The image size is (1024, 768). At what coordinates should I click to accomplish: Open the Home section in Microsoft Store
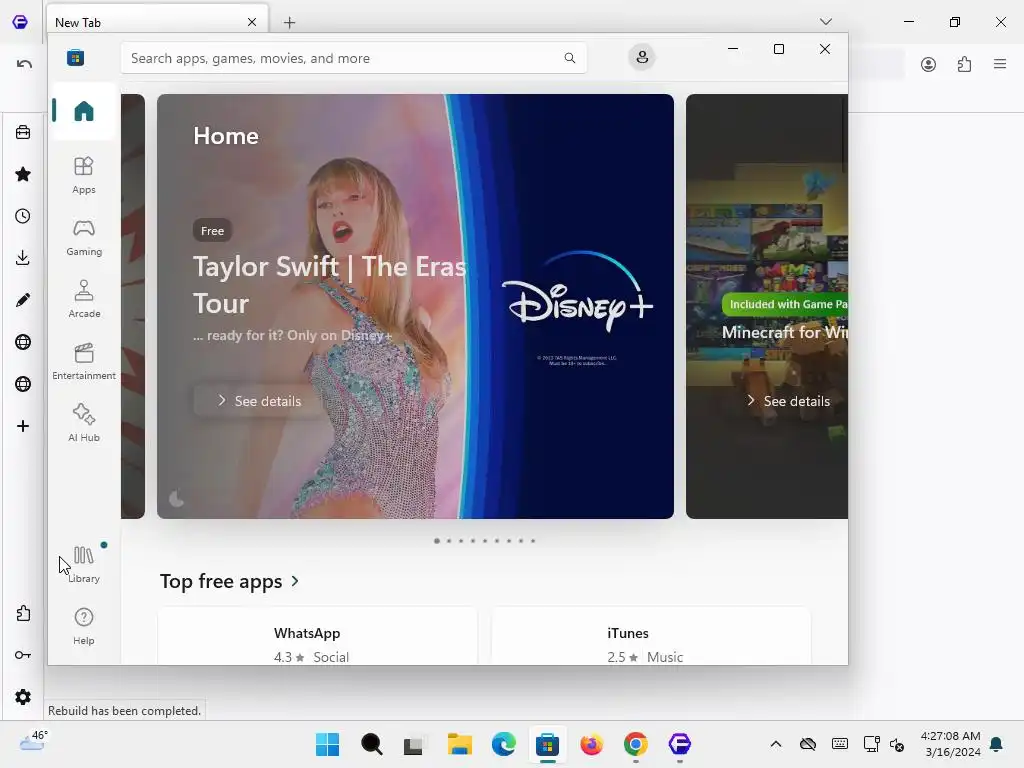point(84,111)
